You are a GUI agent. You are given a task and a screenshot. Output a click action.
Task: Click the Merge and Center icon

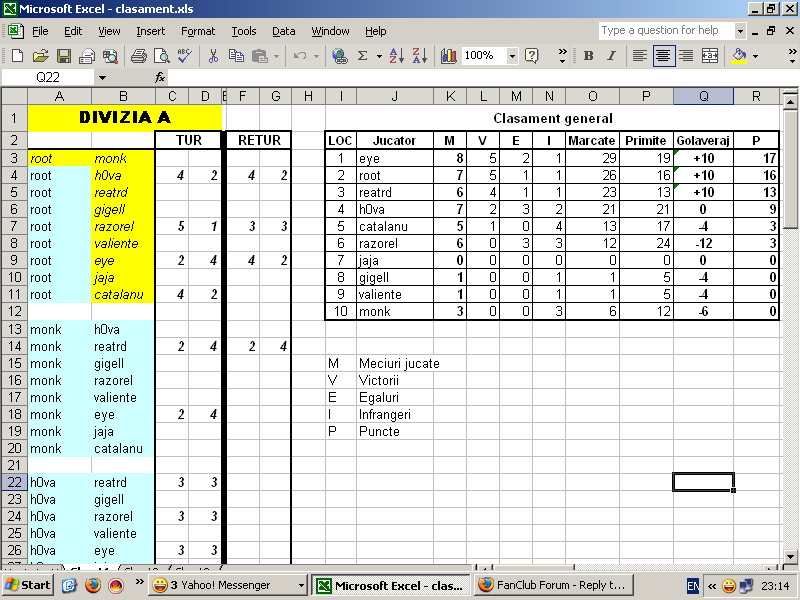pos(710,56)
